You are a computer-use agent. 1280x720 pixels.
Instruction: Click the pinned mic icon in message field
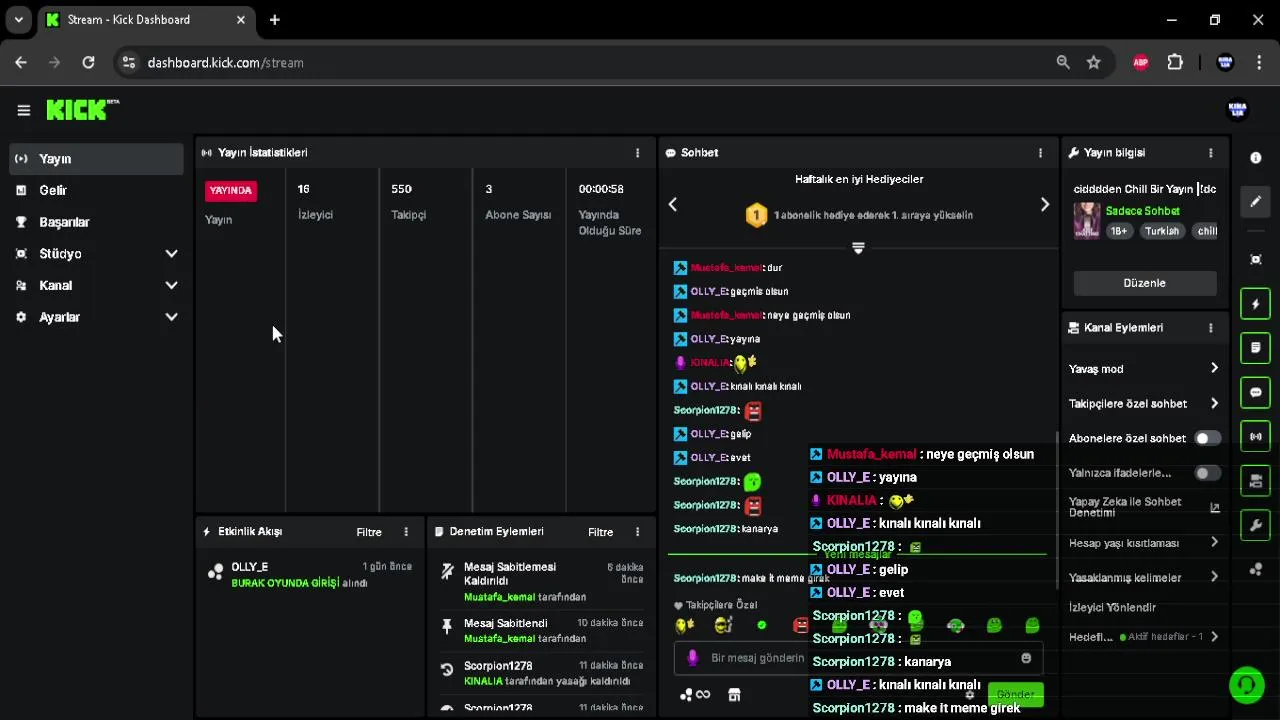click(x=693, y=658)
